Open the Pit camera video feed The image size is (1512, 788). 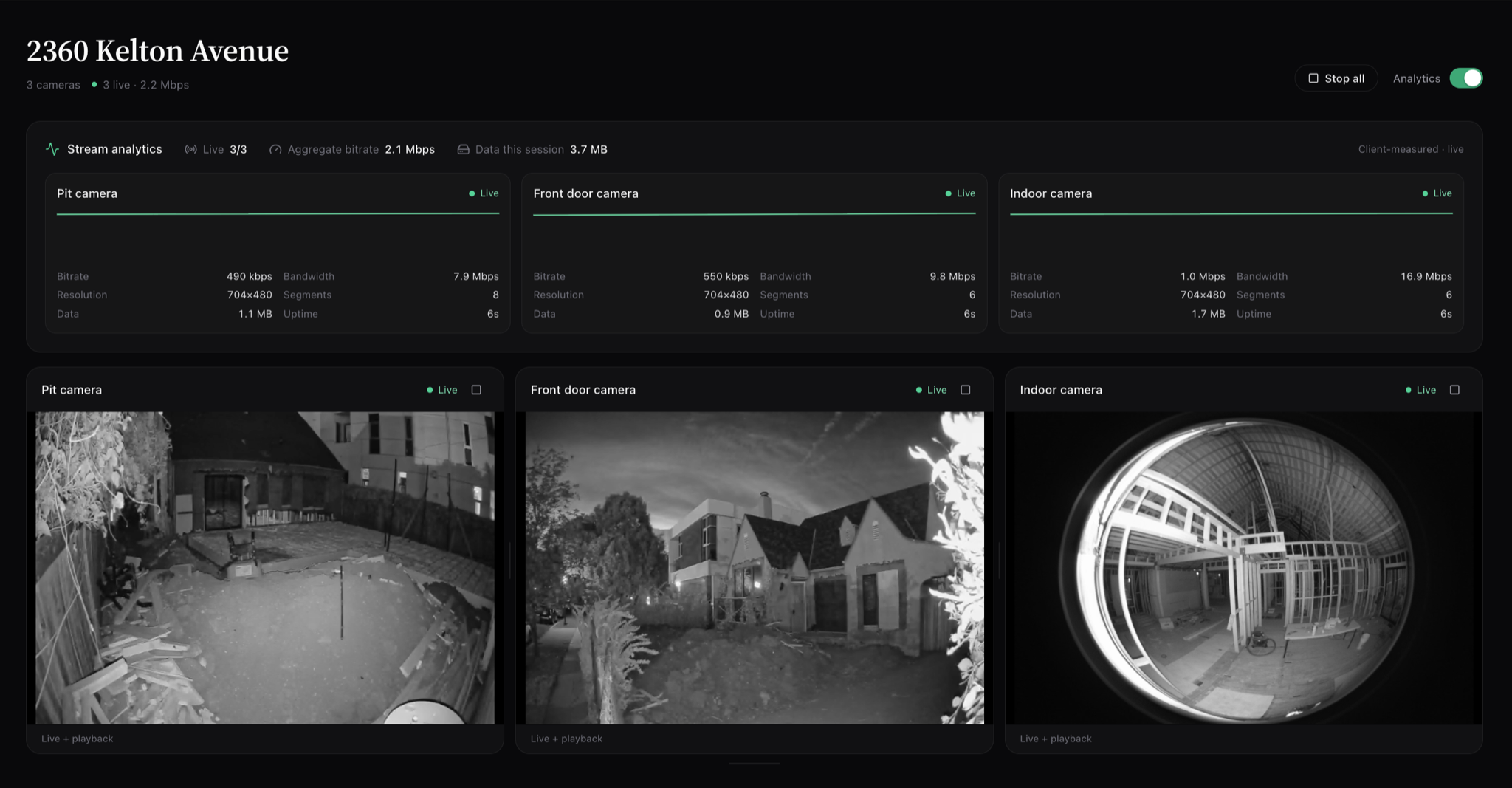click(x=265, y=568)
